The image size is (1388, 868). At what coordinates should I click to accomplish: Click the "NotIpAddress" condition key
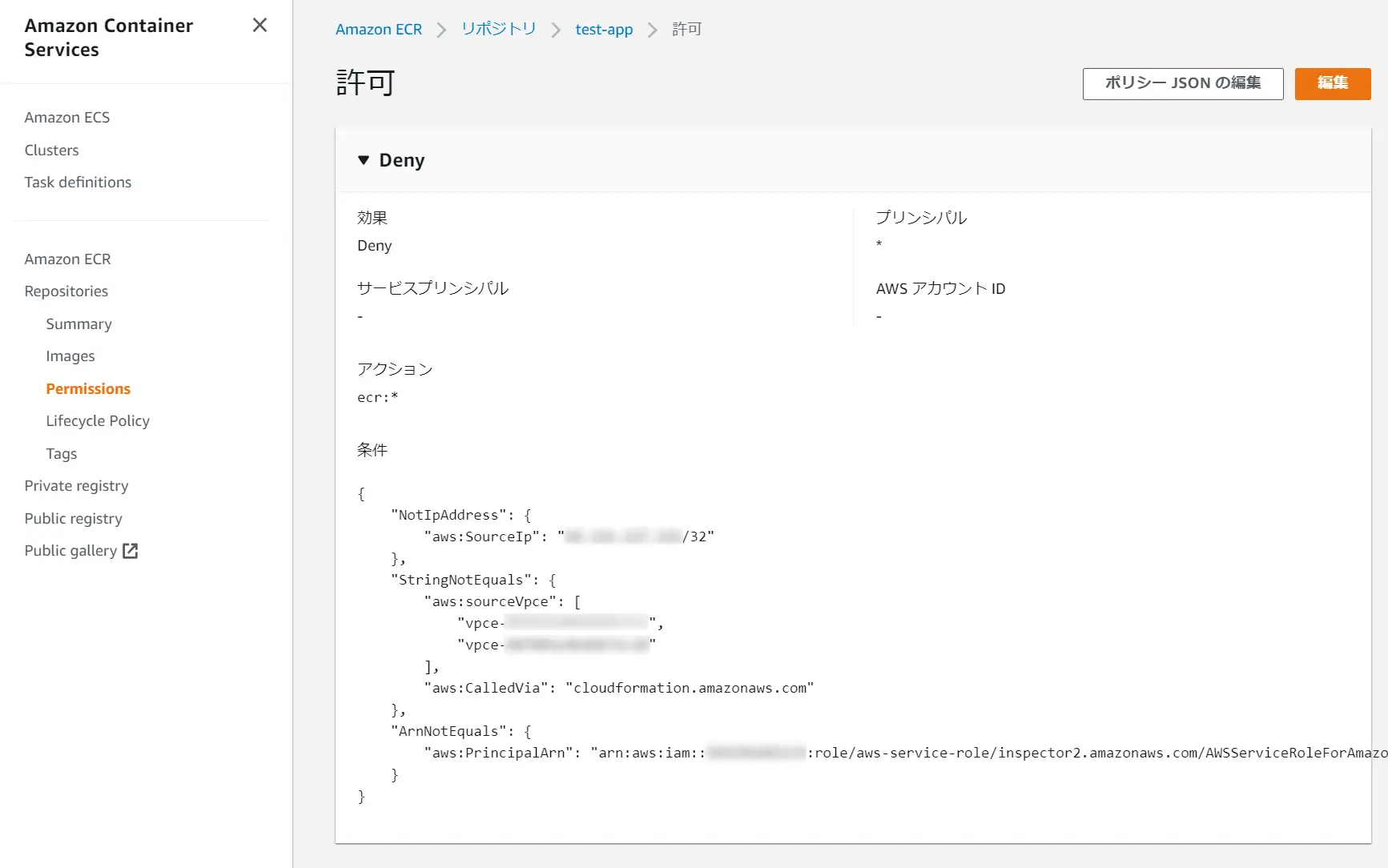(x=449, y=515)
